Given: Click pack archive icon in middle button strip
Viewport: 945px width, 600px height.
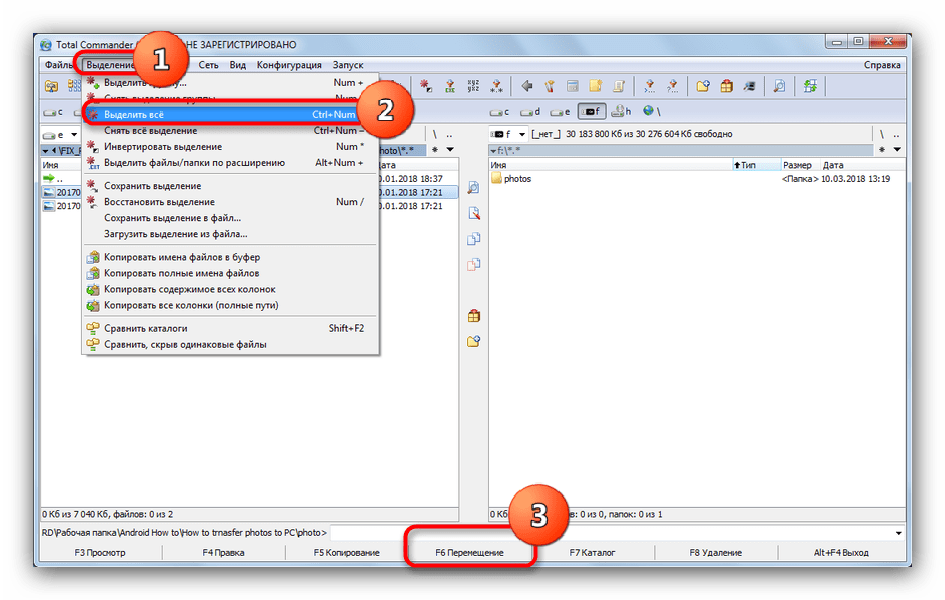Looking at the screenshot, I should (x=474, y=316).
